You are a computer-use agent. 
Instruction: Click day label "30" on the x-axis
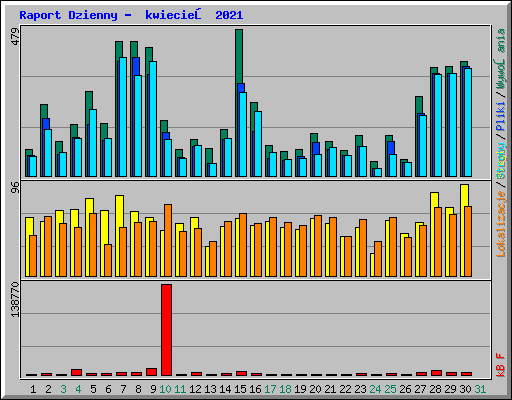pos(465,389)
